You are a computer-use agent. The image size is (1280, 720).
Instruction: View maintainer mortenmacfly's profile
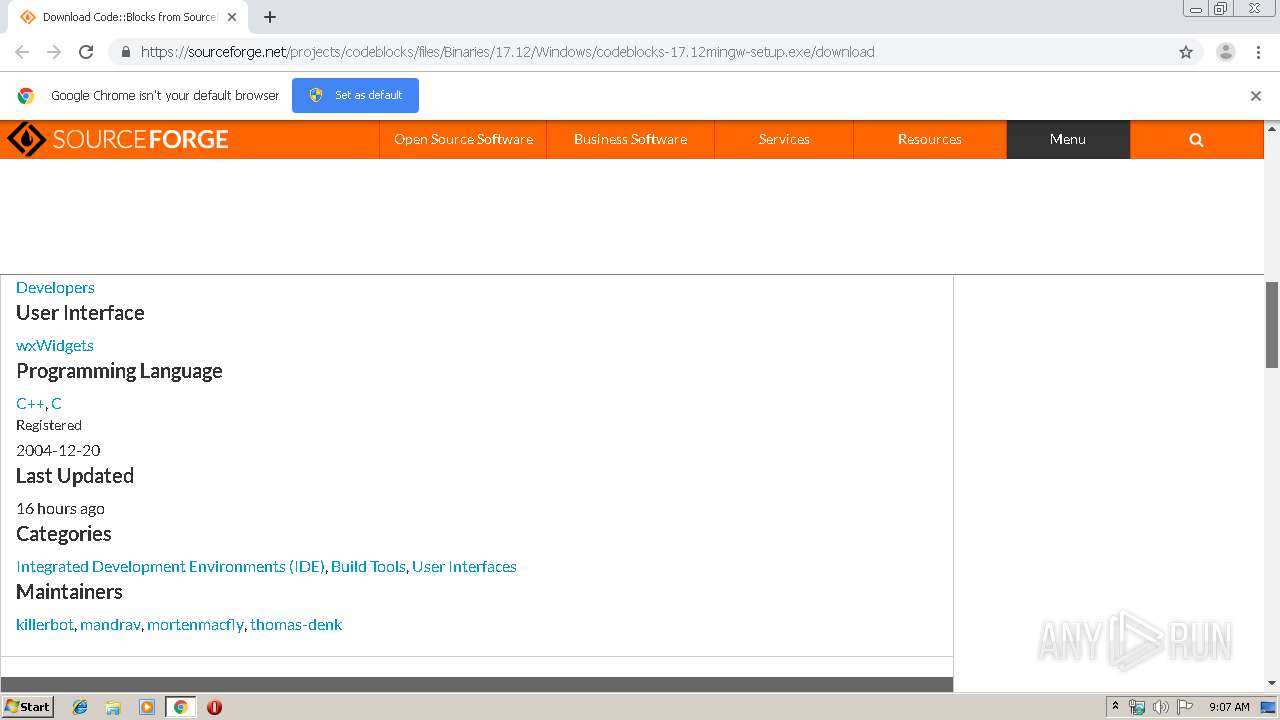(x=195, y=624)
